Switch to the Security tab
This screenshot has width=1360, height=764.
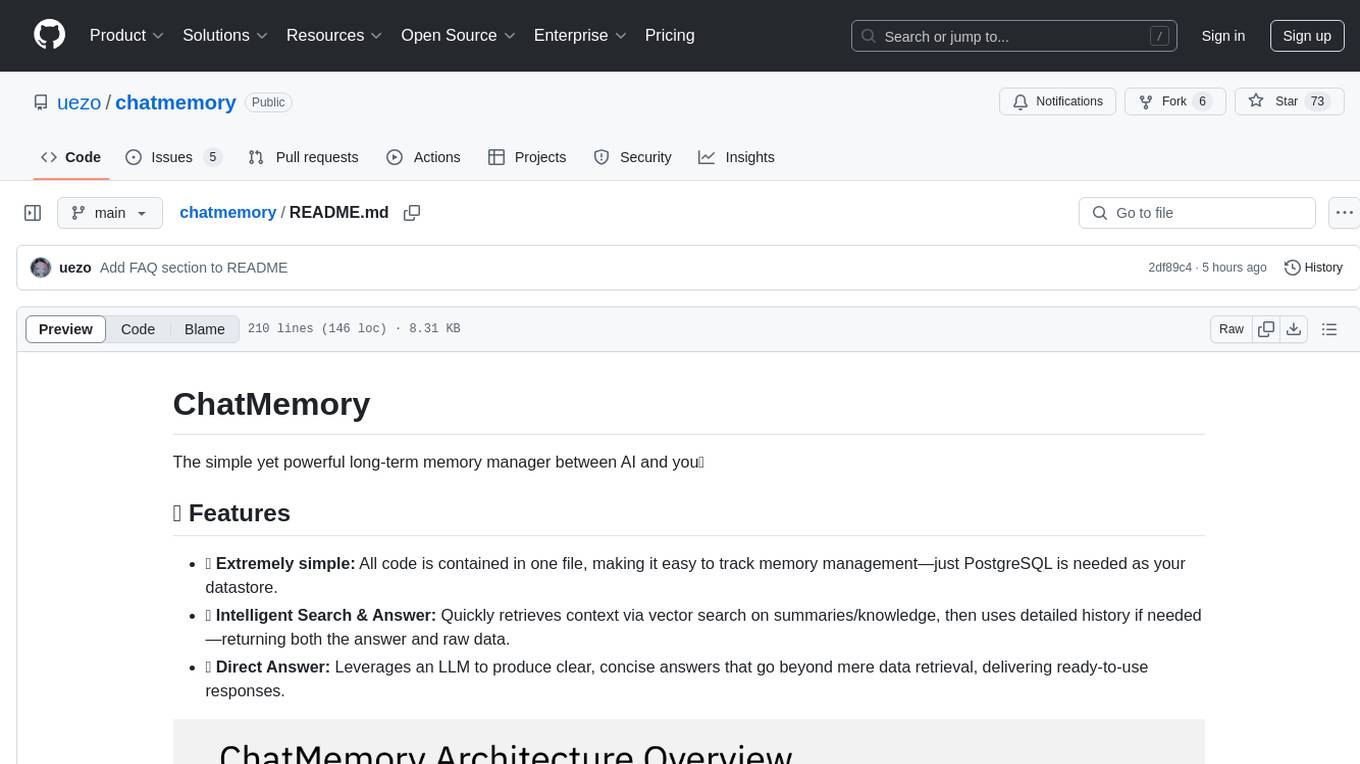pyautogui.click(x=632, y=157)
